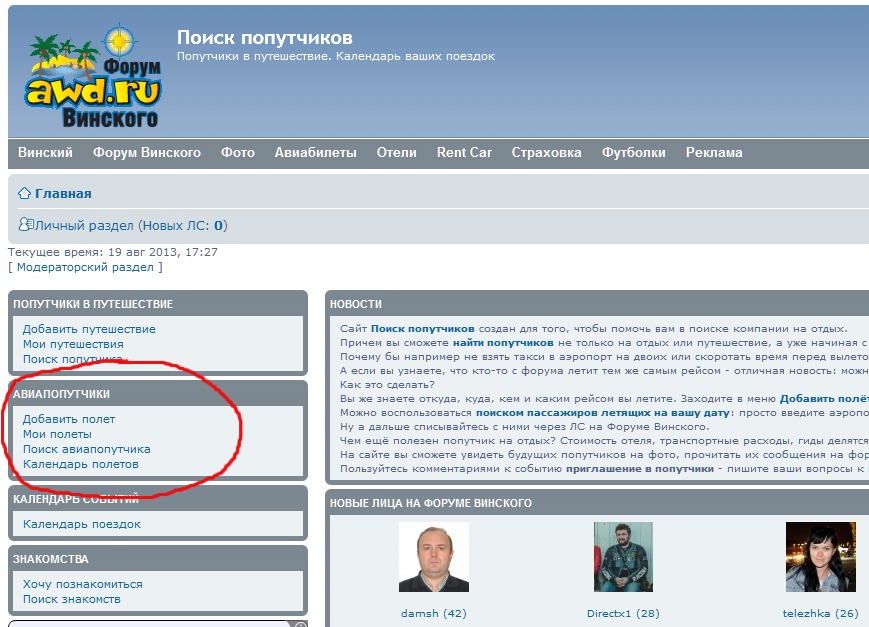This screenshot has height=627, width=869.
Task: Open Поиск авиапопутчика link
Action: [x=86, y=449]
